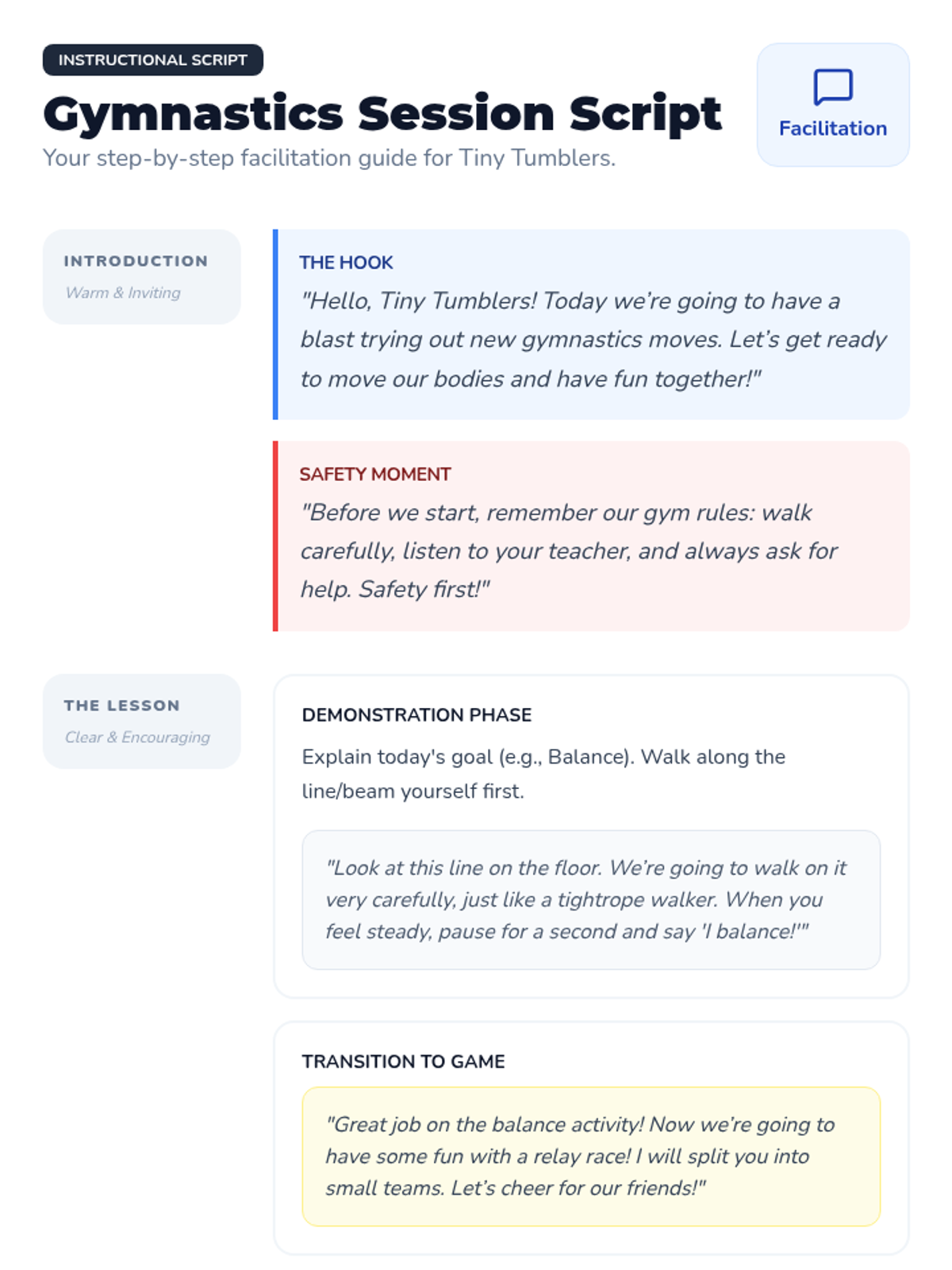Click the Tiny Tumblers subtitle text
The height and width of the screenshot is (1270, 952).
click(328, 158)
